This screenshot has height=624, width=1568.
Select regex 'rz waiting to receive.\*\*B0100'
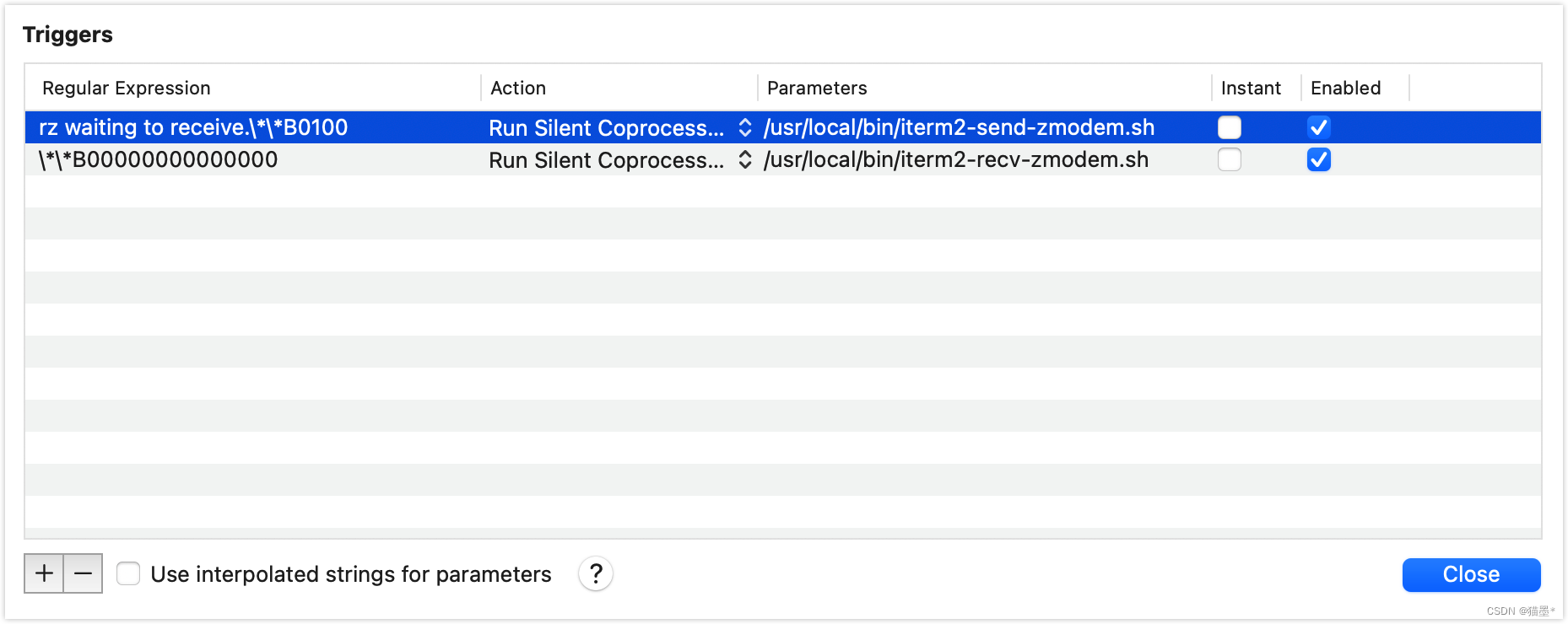193,127
